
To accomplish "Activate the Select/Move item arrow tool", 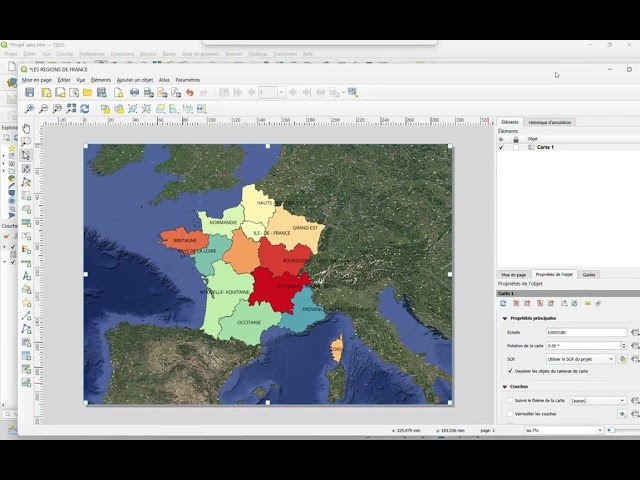I will (x=26, y=156).
